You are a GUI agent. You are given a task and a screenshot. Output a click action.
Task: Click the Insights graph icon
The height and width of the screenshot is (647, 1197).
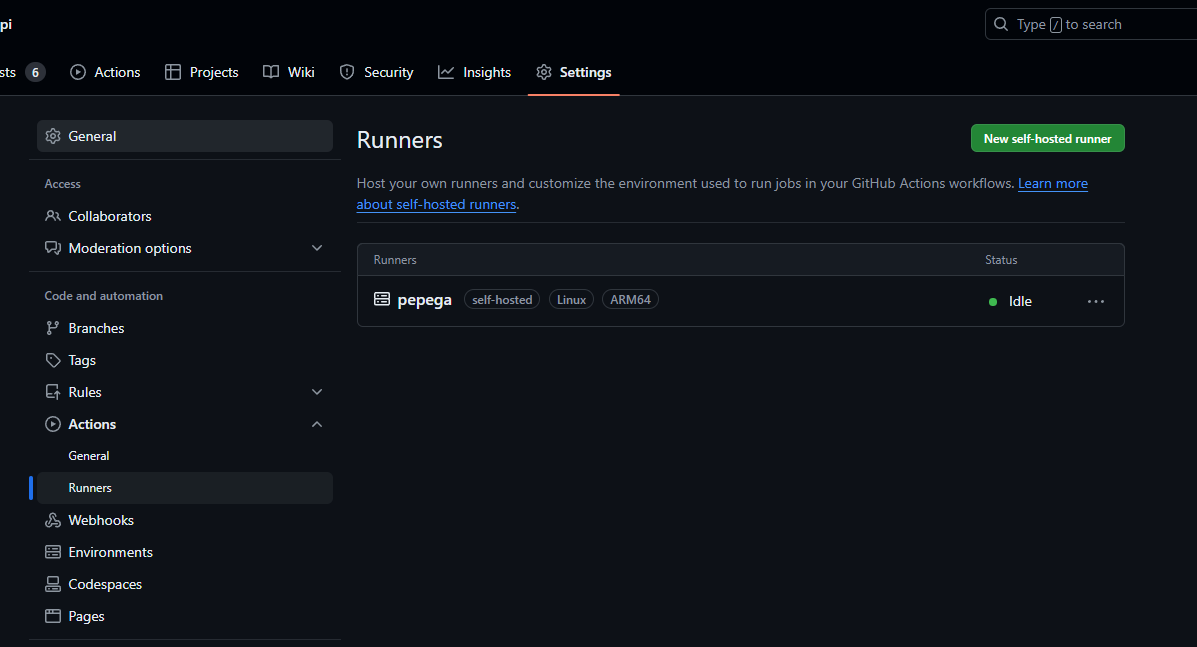pos(446,72)
